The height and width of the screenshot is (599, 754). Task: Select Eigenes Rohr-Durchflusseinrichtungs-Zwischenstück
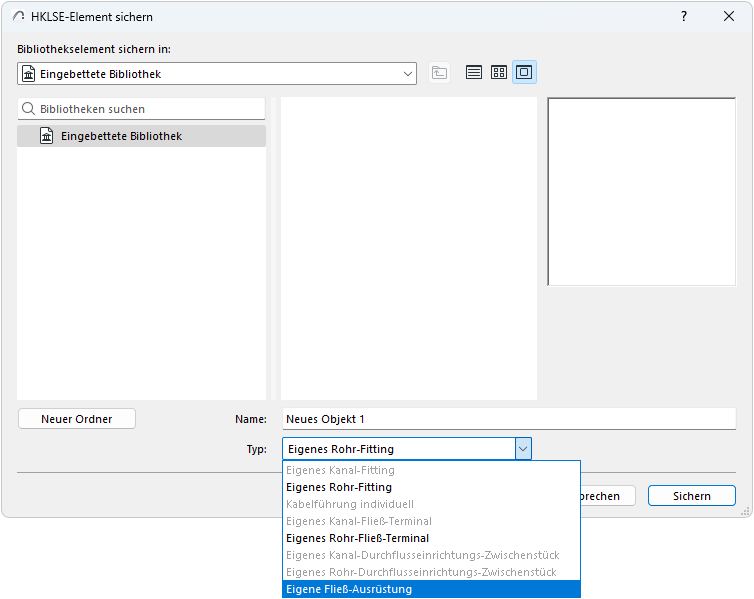[x=431, y=572]
